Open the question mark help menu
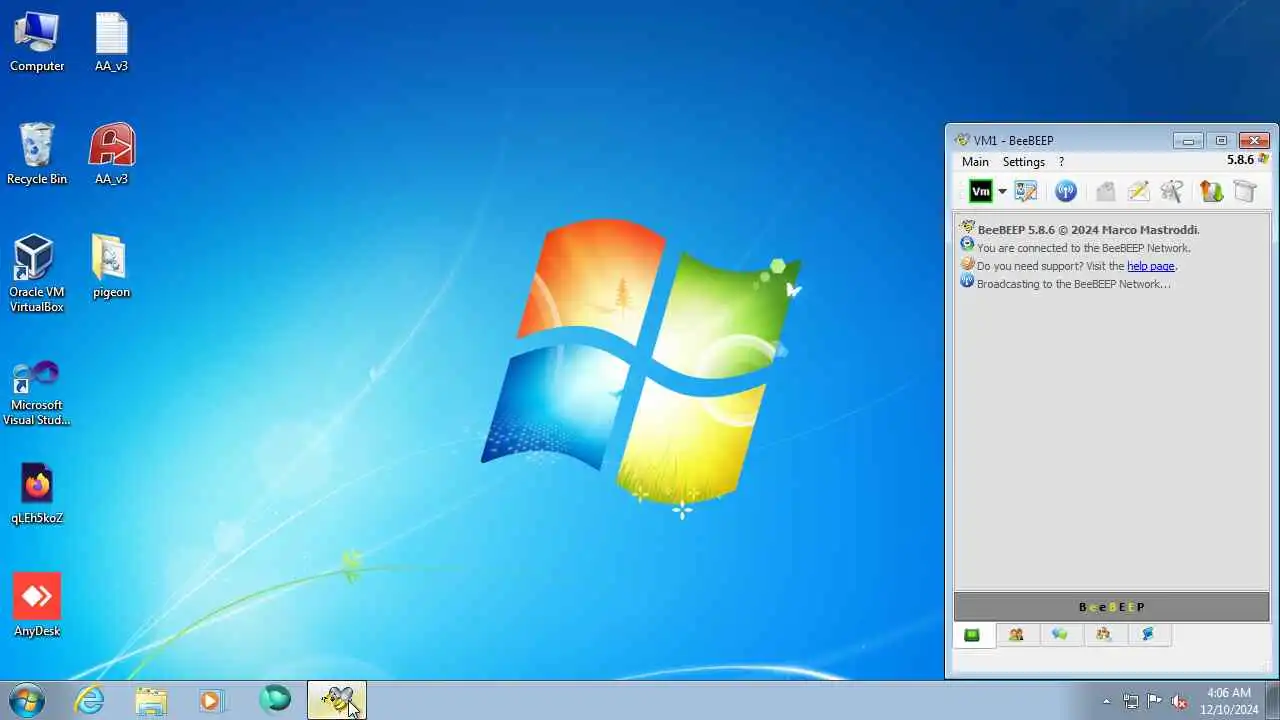The height and width of the screenshot is (720, 1280). click(1061, 162)
